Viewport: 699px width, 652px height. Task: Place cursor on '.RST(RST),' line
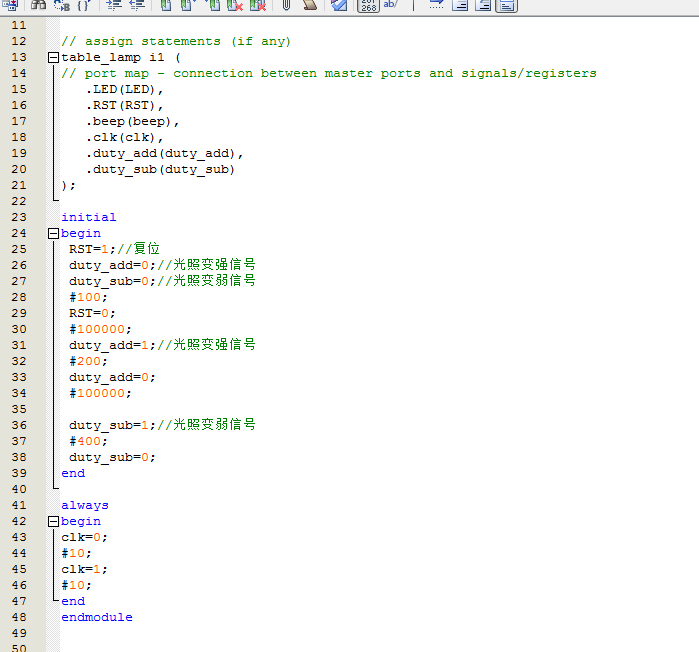(124, 106)
